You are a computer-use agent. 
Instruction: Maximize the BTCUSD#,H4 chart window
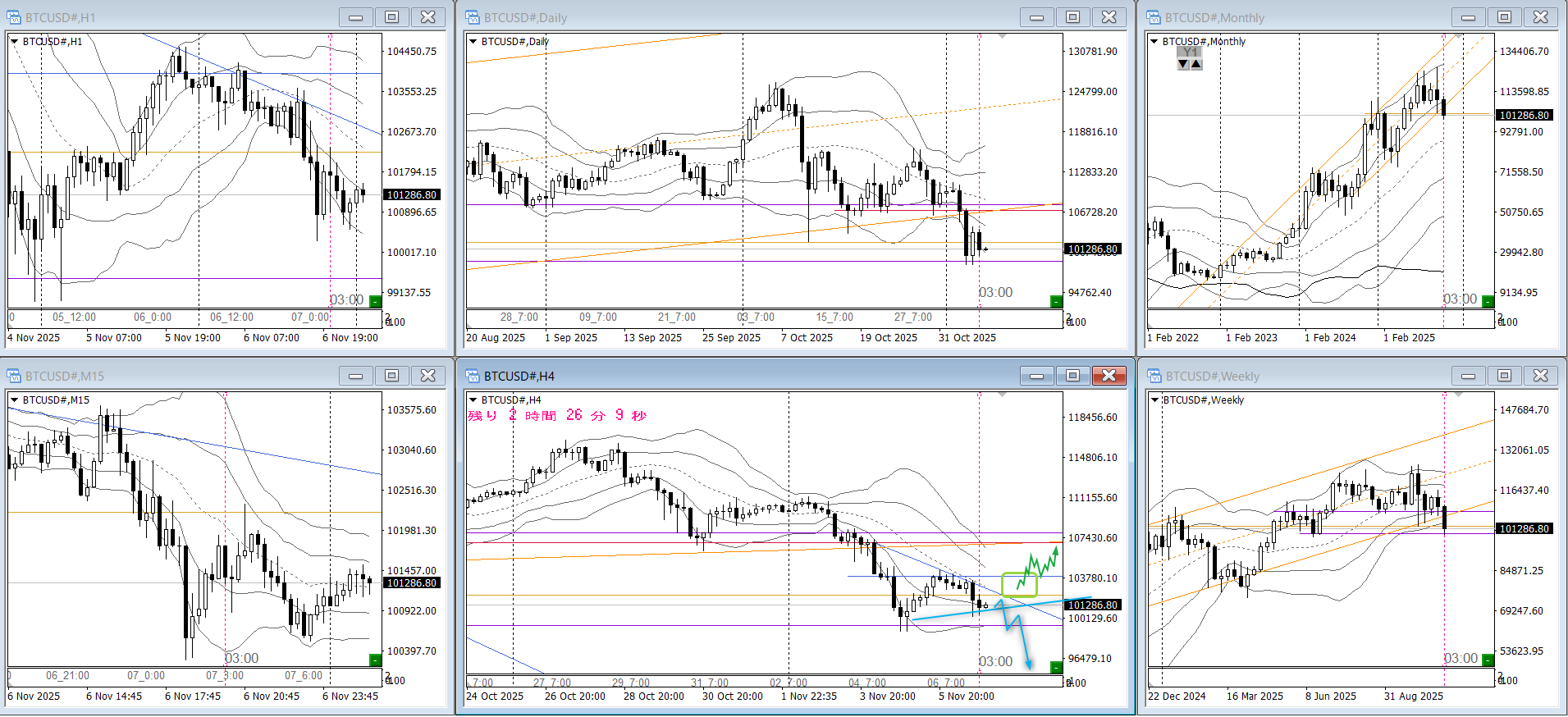[1072, 376]
